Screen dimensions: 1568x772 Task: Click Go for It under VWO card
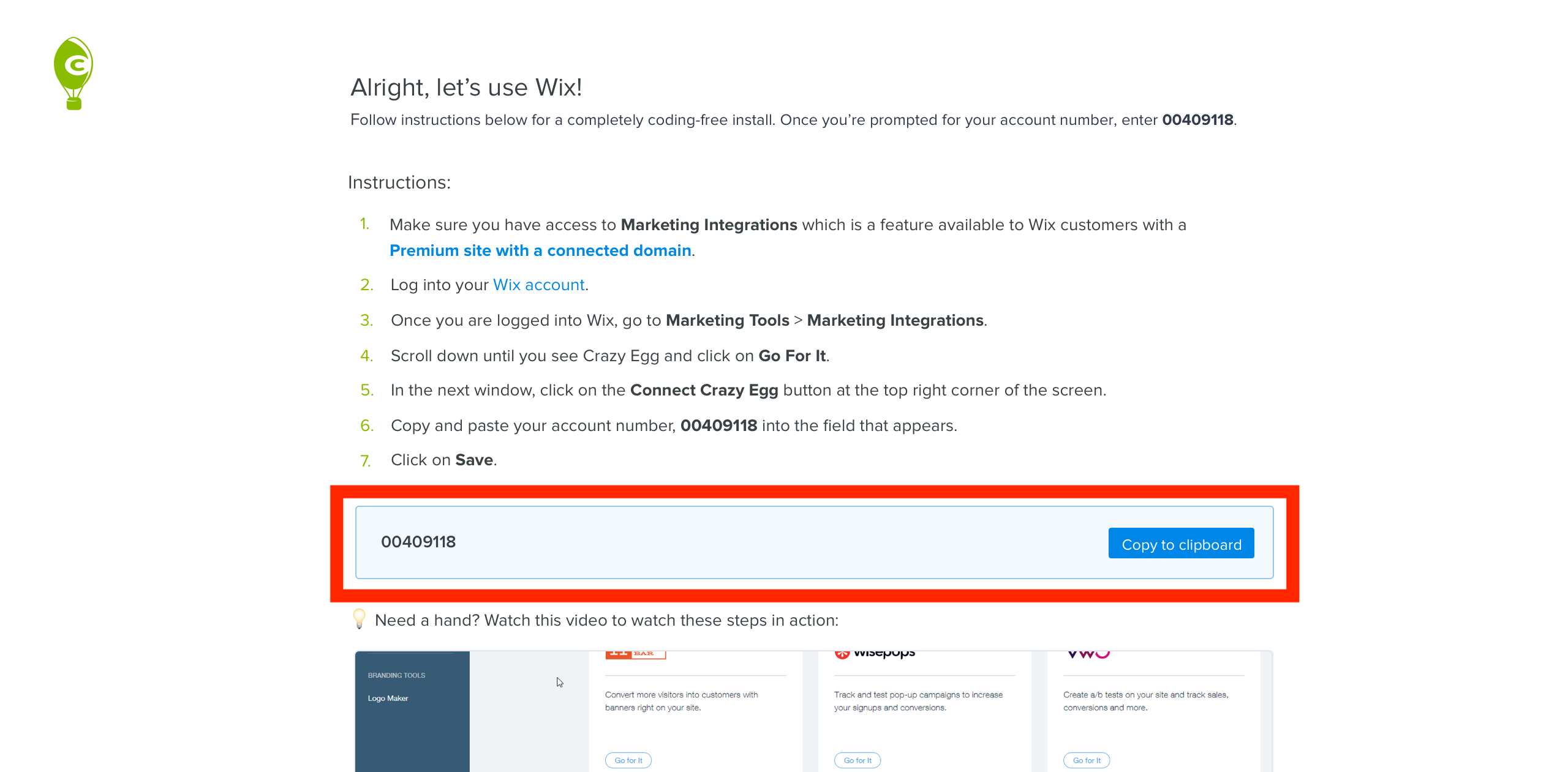point(1087,760)
